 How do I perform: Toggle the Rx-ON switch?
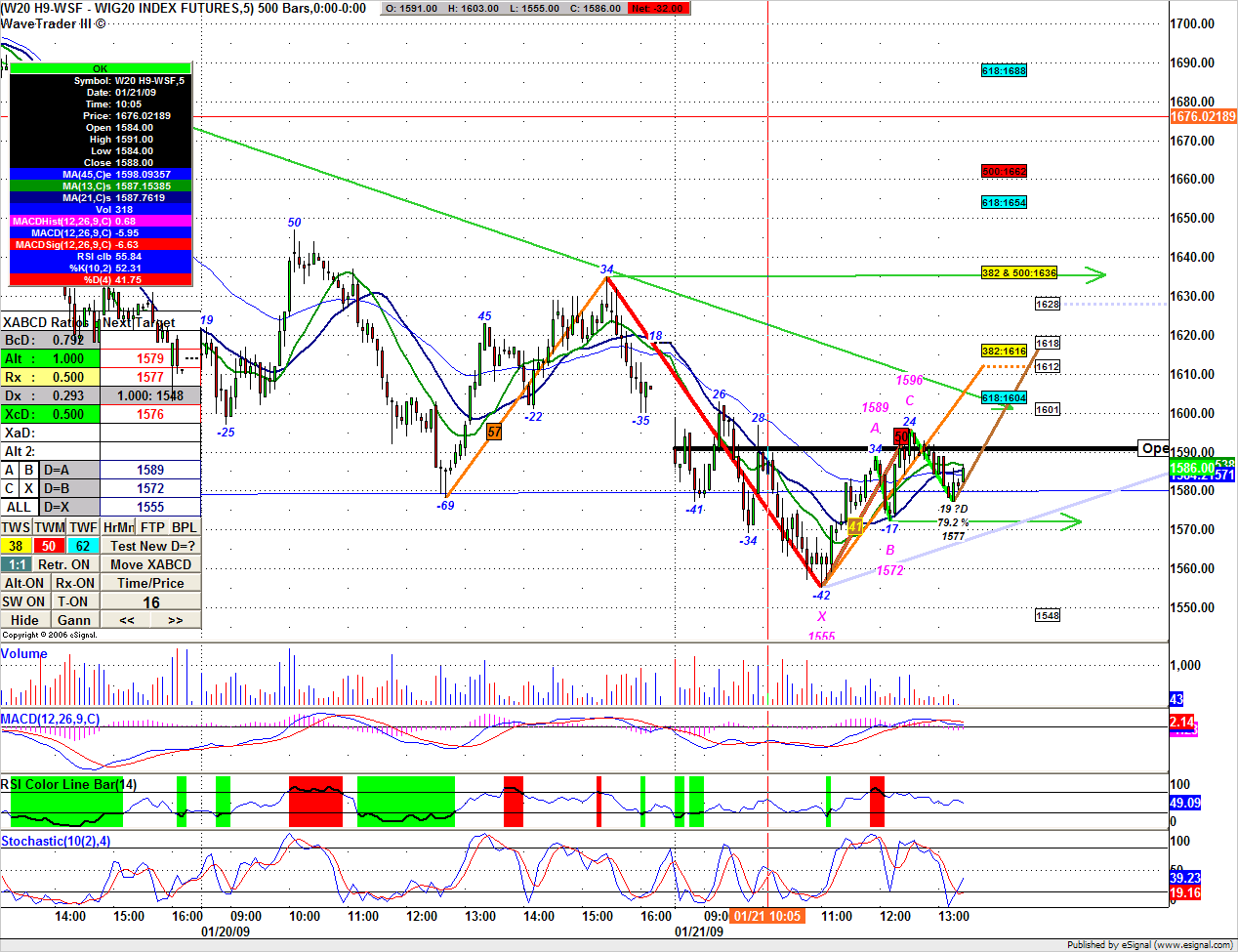[x=75, y=583]
